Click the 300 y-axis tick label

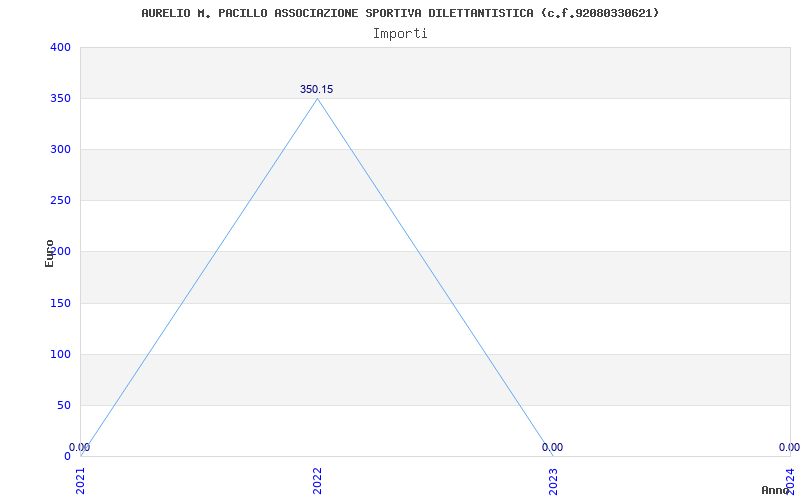coord(60,149)
